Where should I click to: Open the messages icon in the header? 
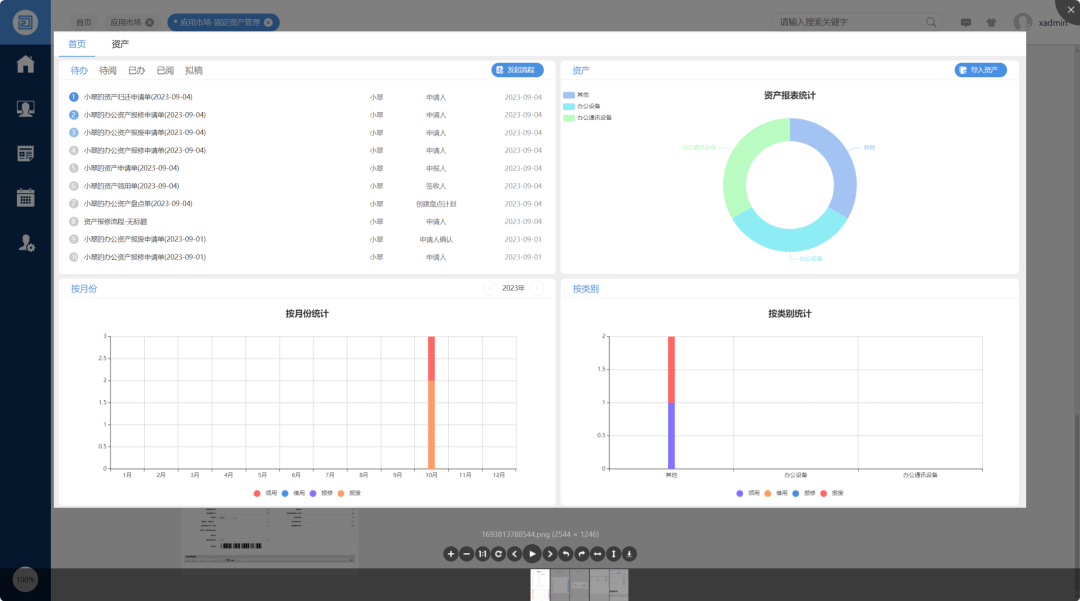pos(966,22)
